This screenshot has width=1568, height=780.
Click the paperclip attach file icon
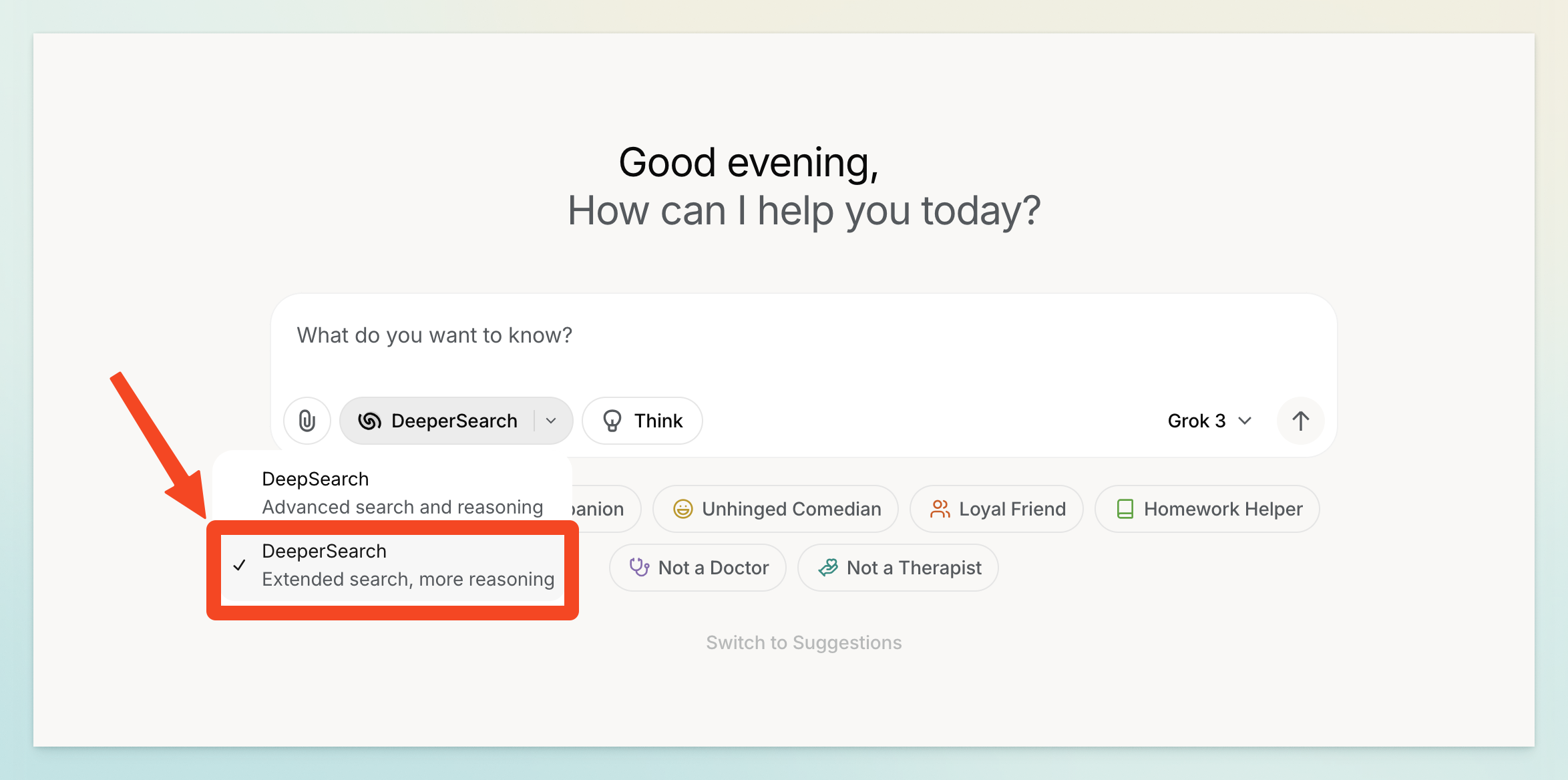307,421
